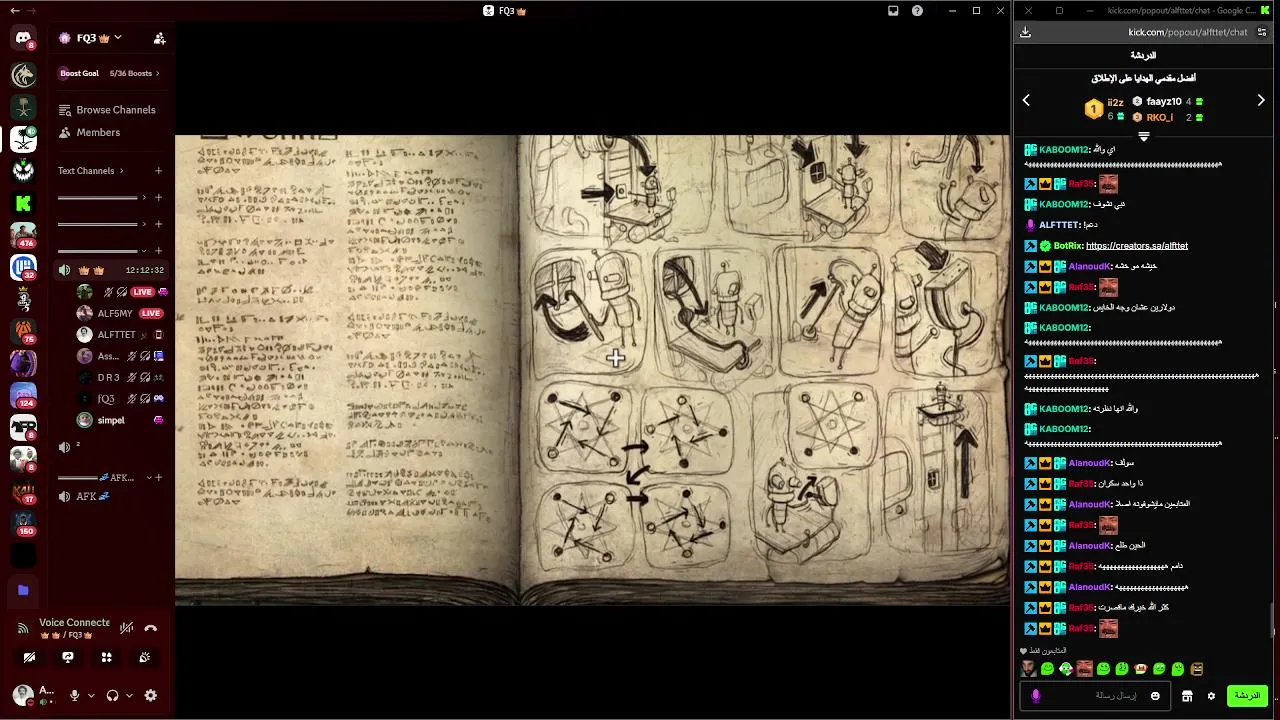Add channel in the AFK category
Screen dimensions: 1280x720
coord(158,477)
